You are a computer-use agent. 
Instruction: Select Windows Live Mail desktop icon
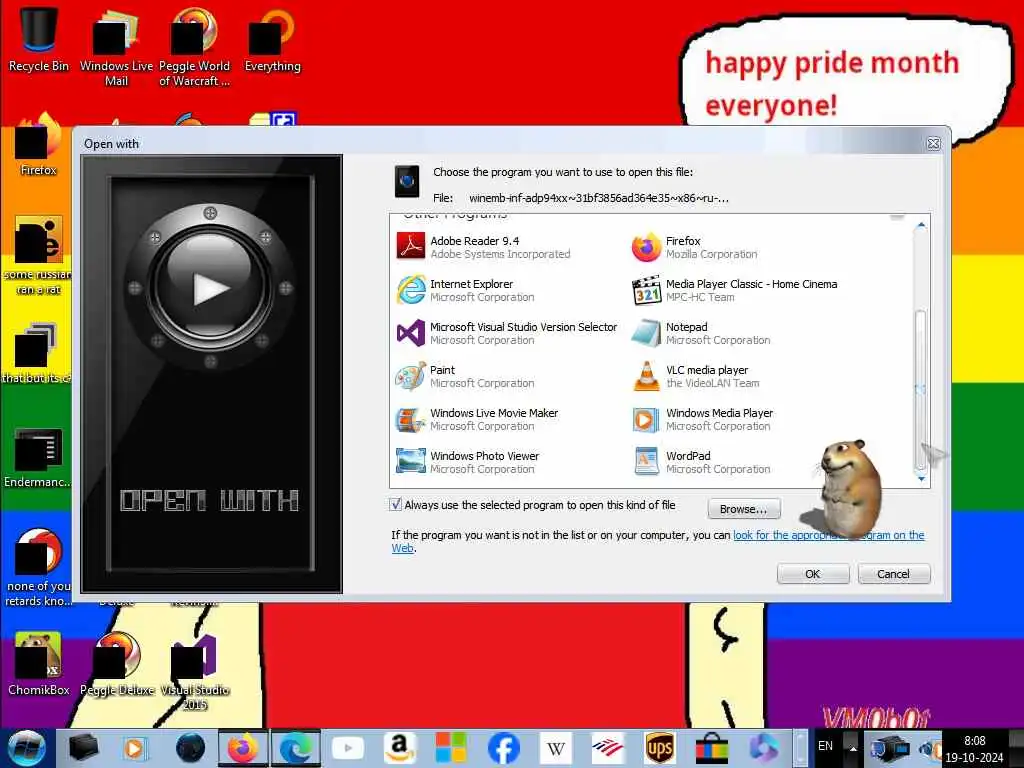[x=116, y=46]
